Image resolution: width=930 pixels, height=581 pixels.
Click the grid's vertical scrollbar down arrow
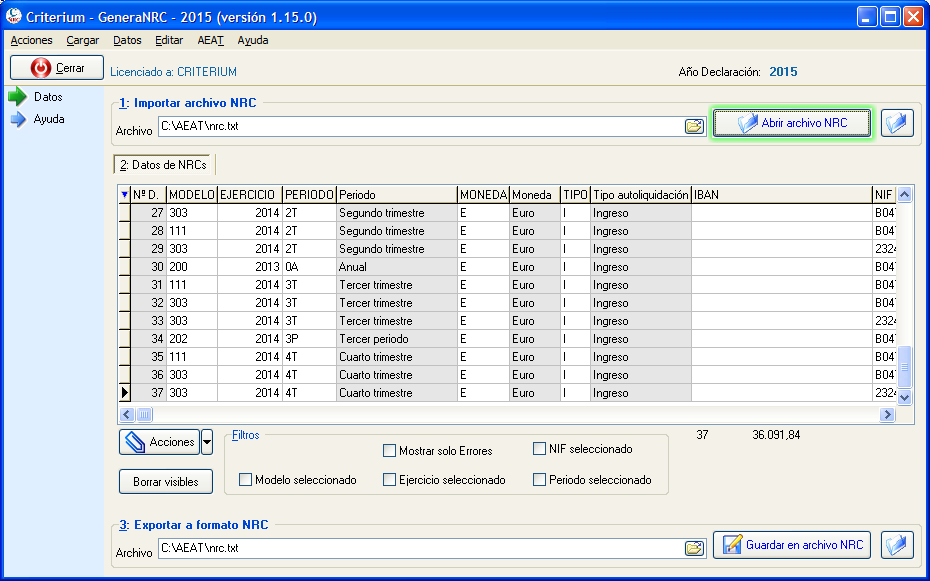point(904,397)
